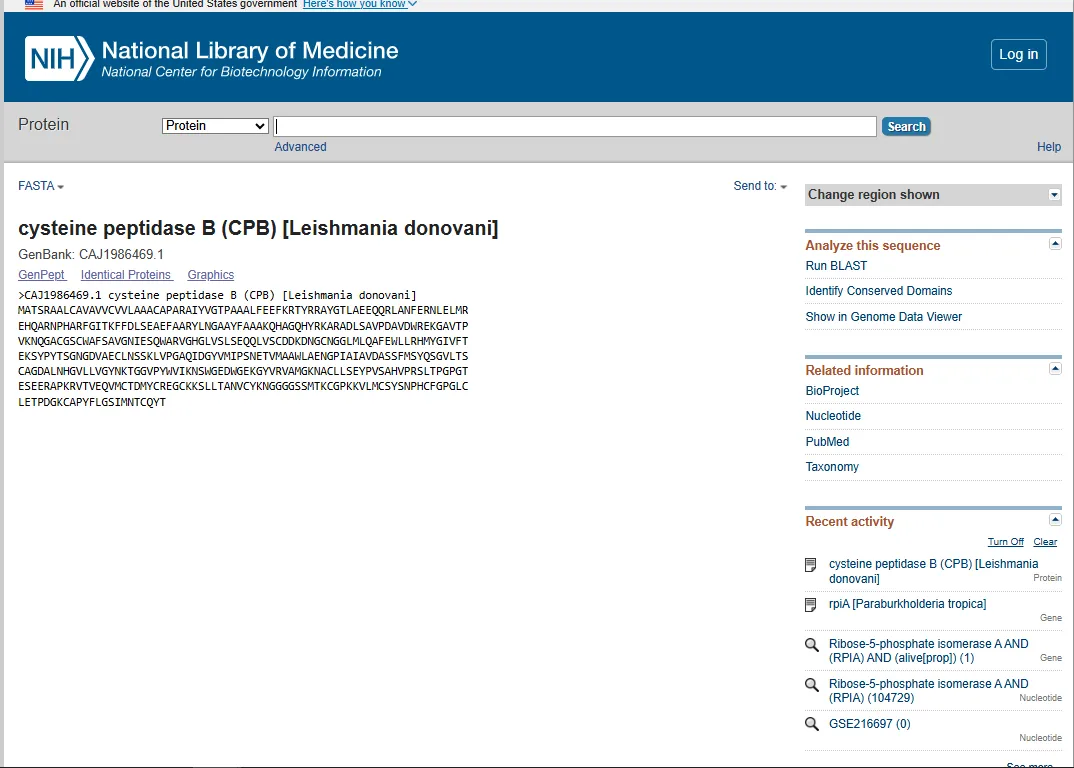Click the sequence line starting with MATSRAAL
The image size is (1074, 768).
pyautogui.click(x=243, y=311)
